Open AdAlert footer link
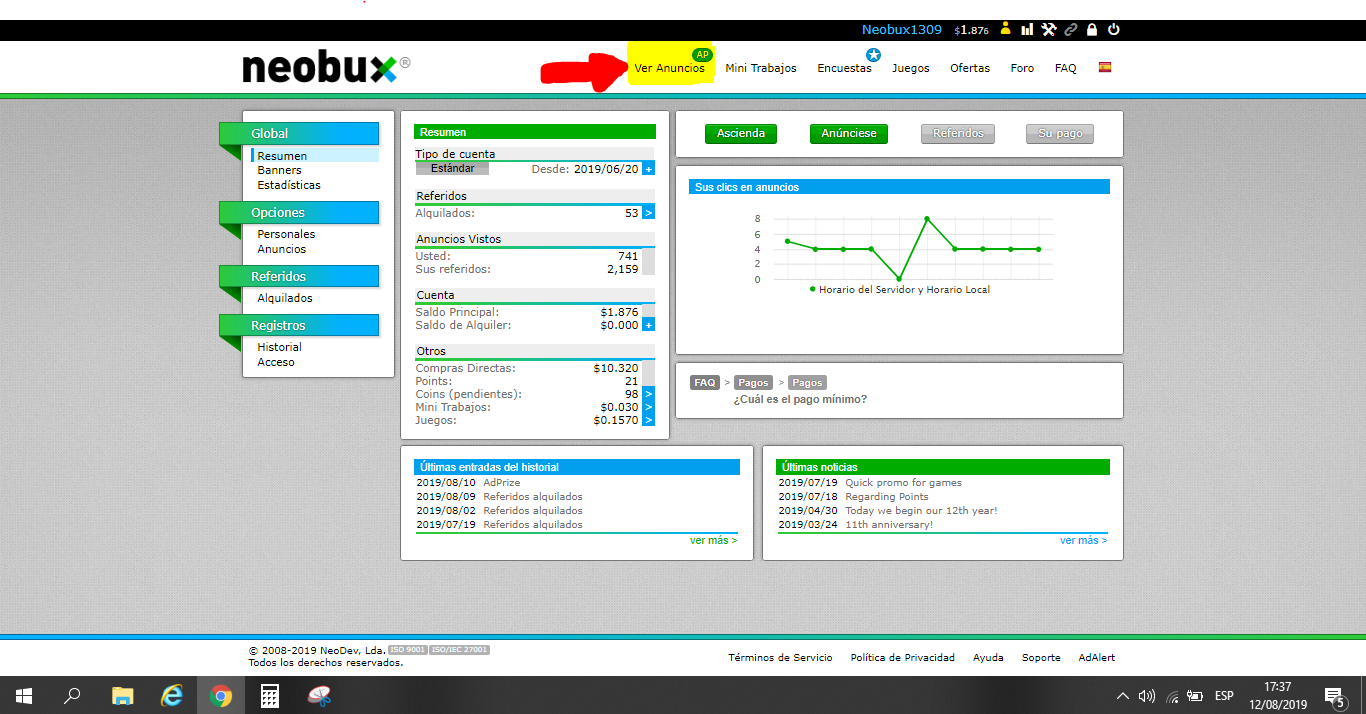The width and height of the screenshot is (1366, 714). [x=1097, y=657]
